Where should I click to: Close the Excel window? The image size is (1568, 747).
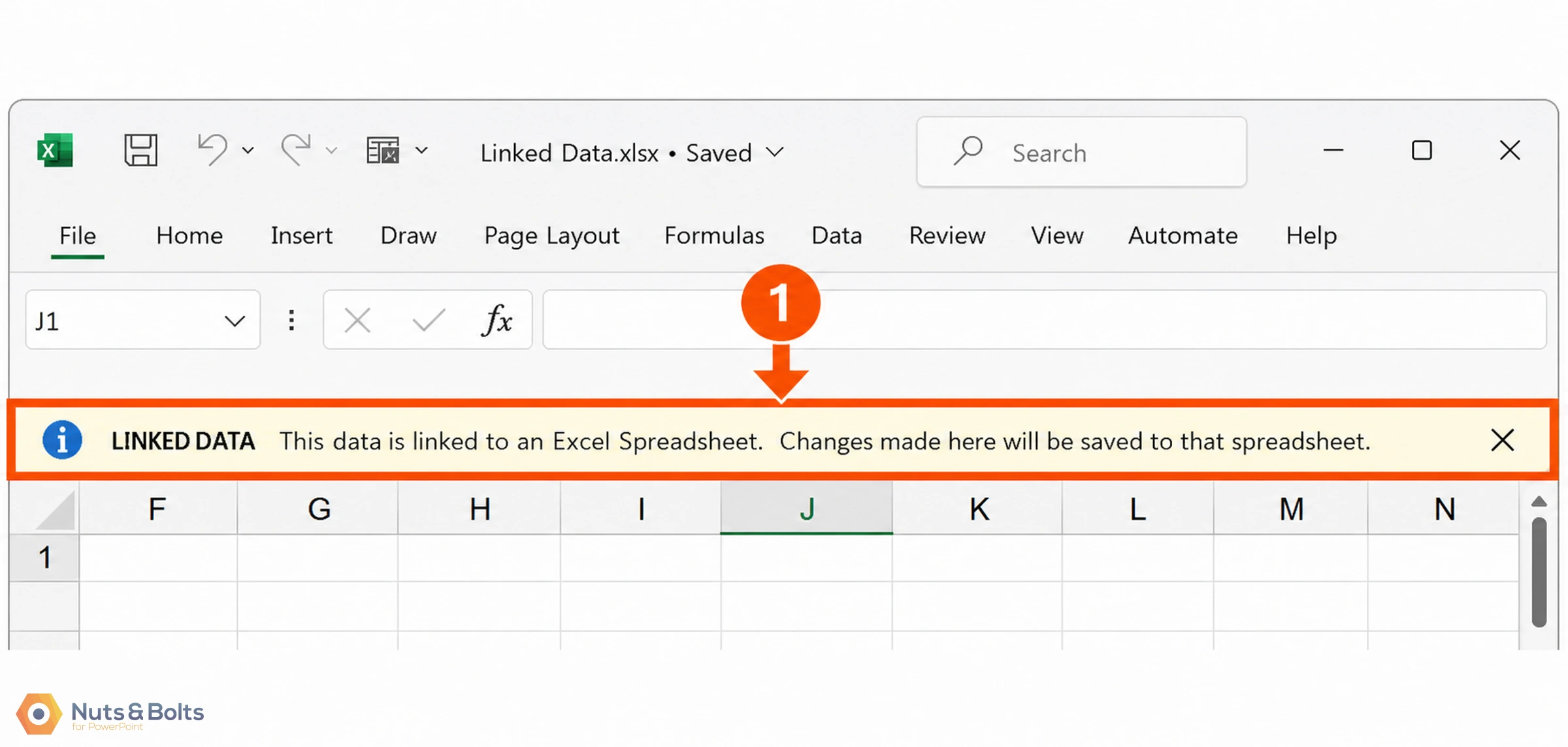click(1510, 150)
